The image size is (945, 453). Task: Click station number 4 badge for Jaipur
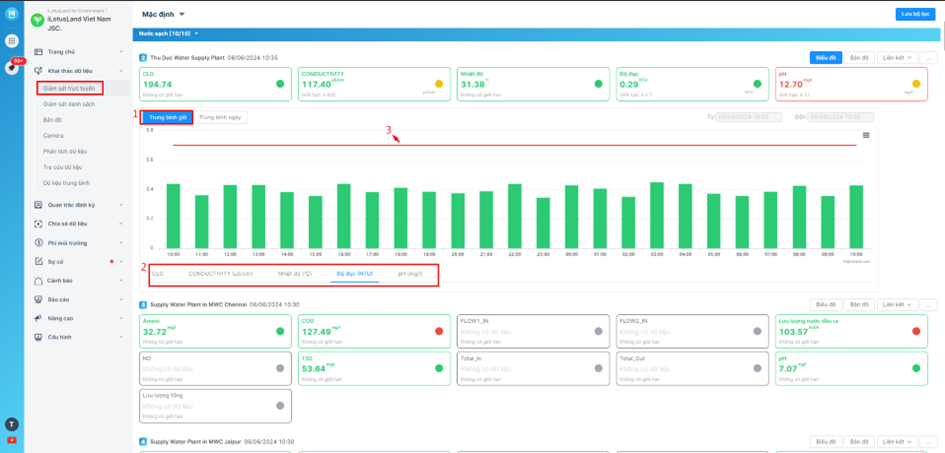(x=143, y=442)
